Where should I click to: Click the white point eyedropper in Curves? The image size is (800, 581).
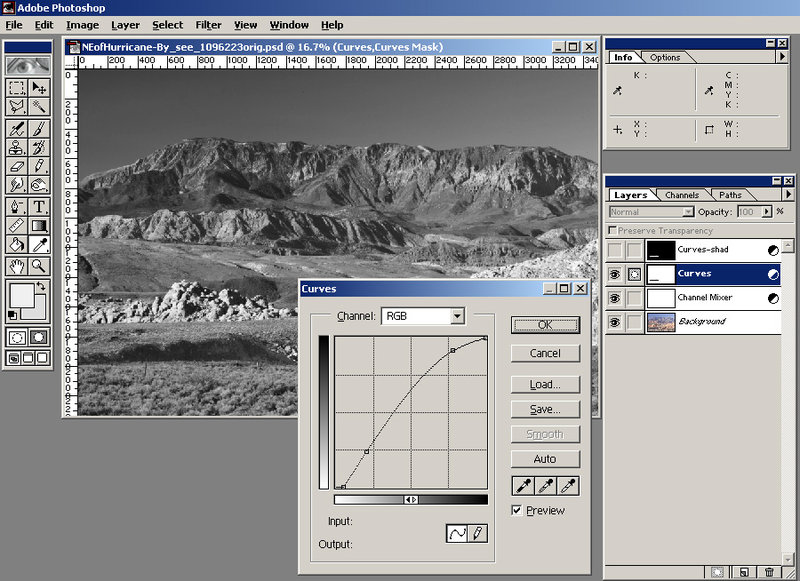[568, 486]
